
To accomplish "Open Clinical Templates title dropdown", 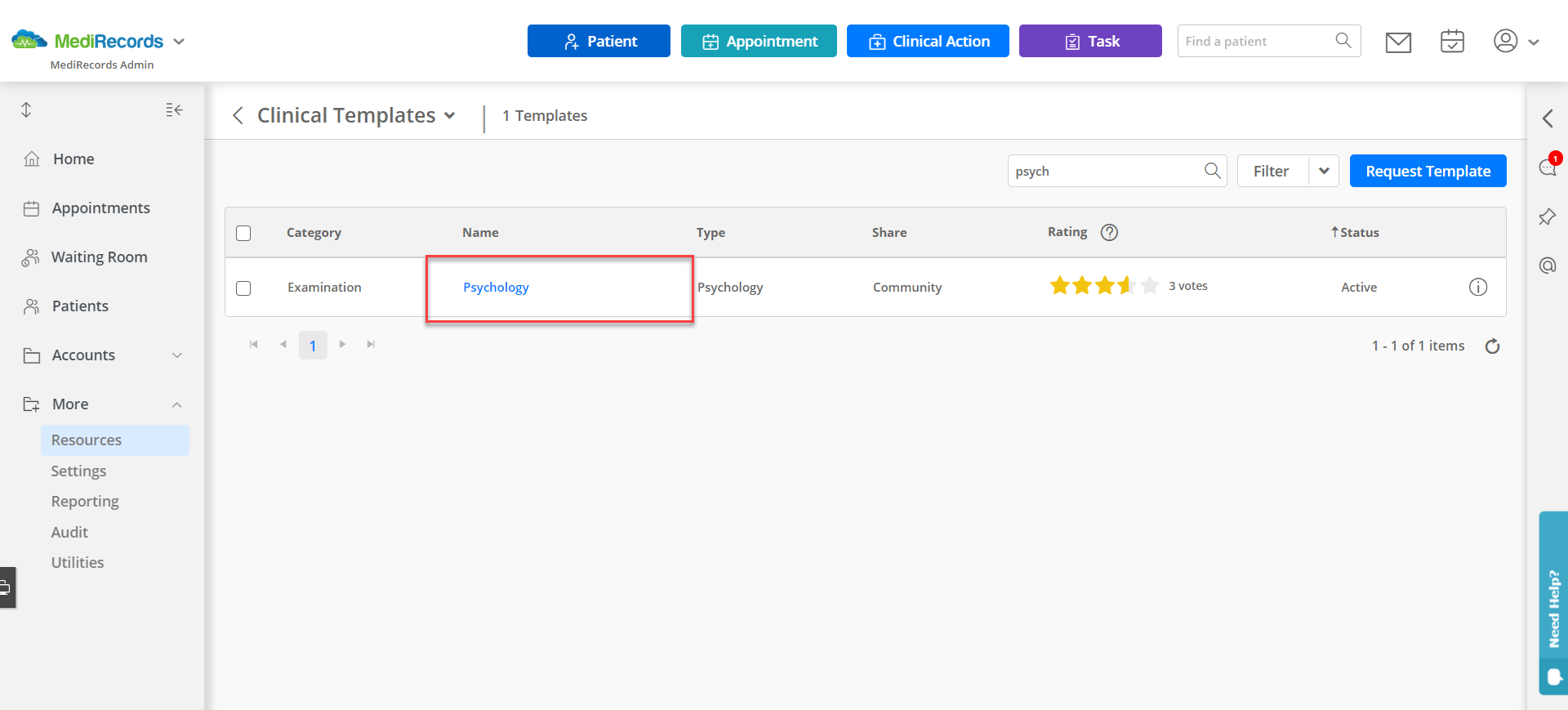I will pyautogui.click(x=449, y=116).
